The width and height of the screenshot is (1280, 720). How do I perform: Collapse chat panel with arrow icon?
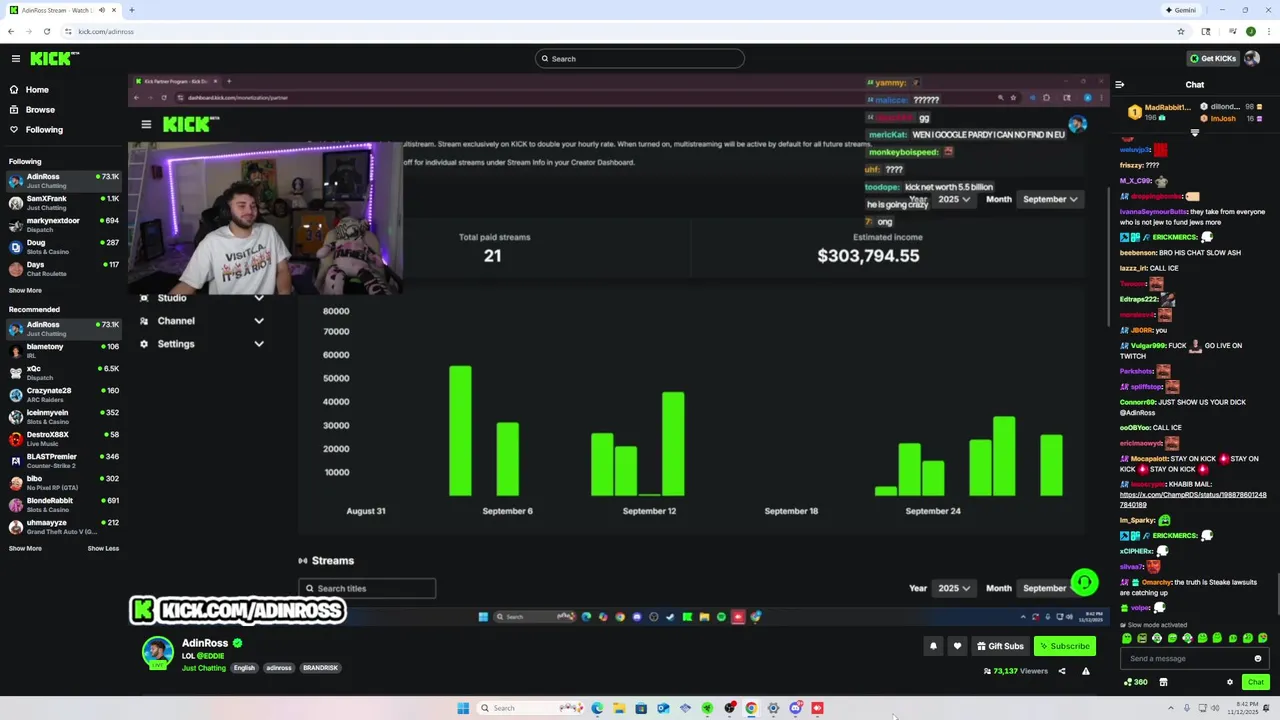(x=1119, y=85)
